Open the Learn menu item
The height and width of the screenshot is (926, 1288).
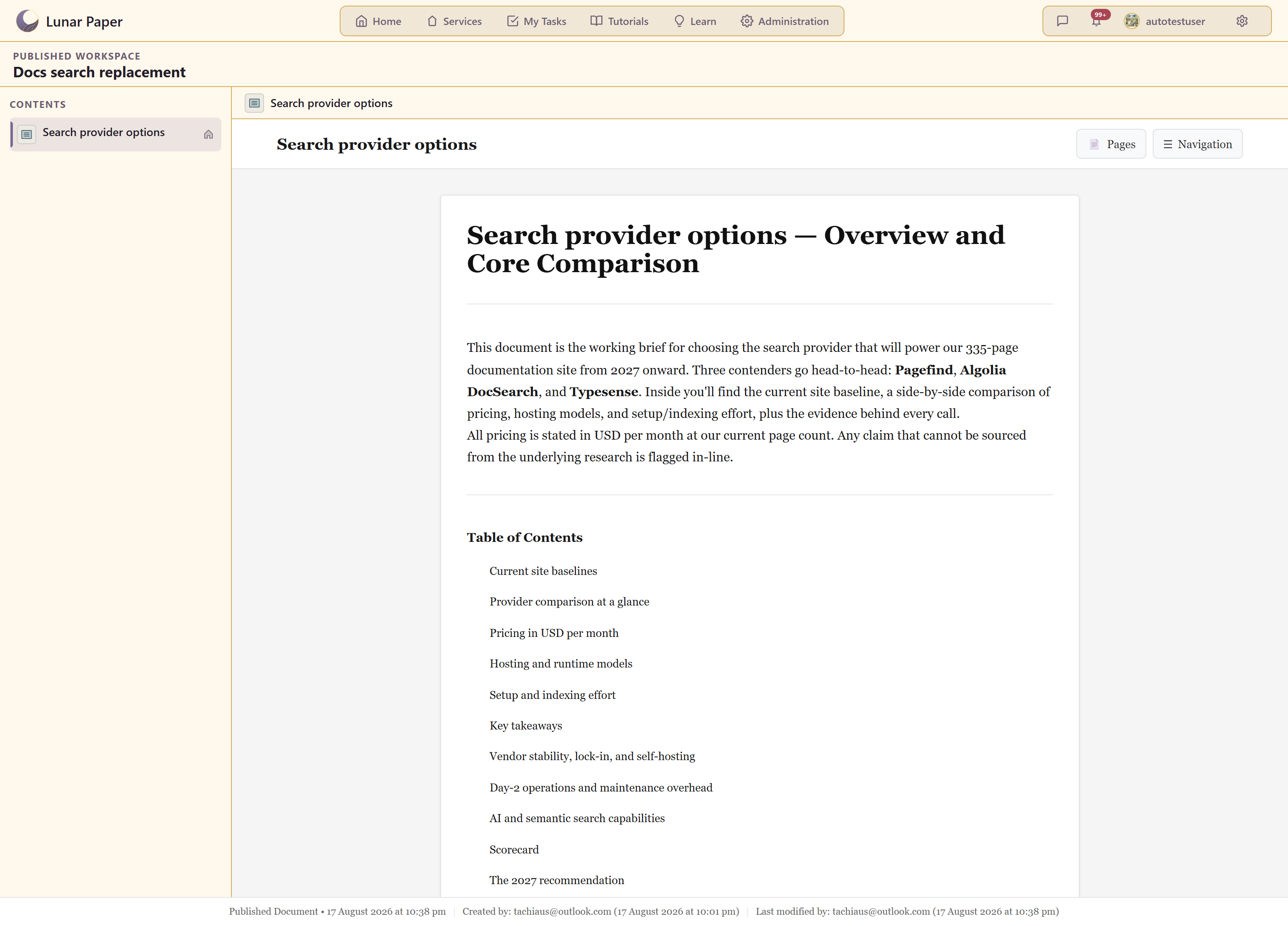(x=695, y=21)
